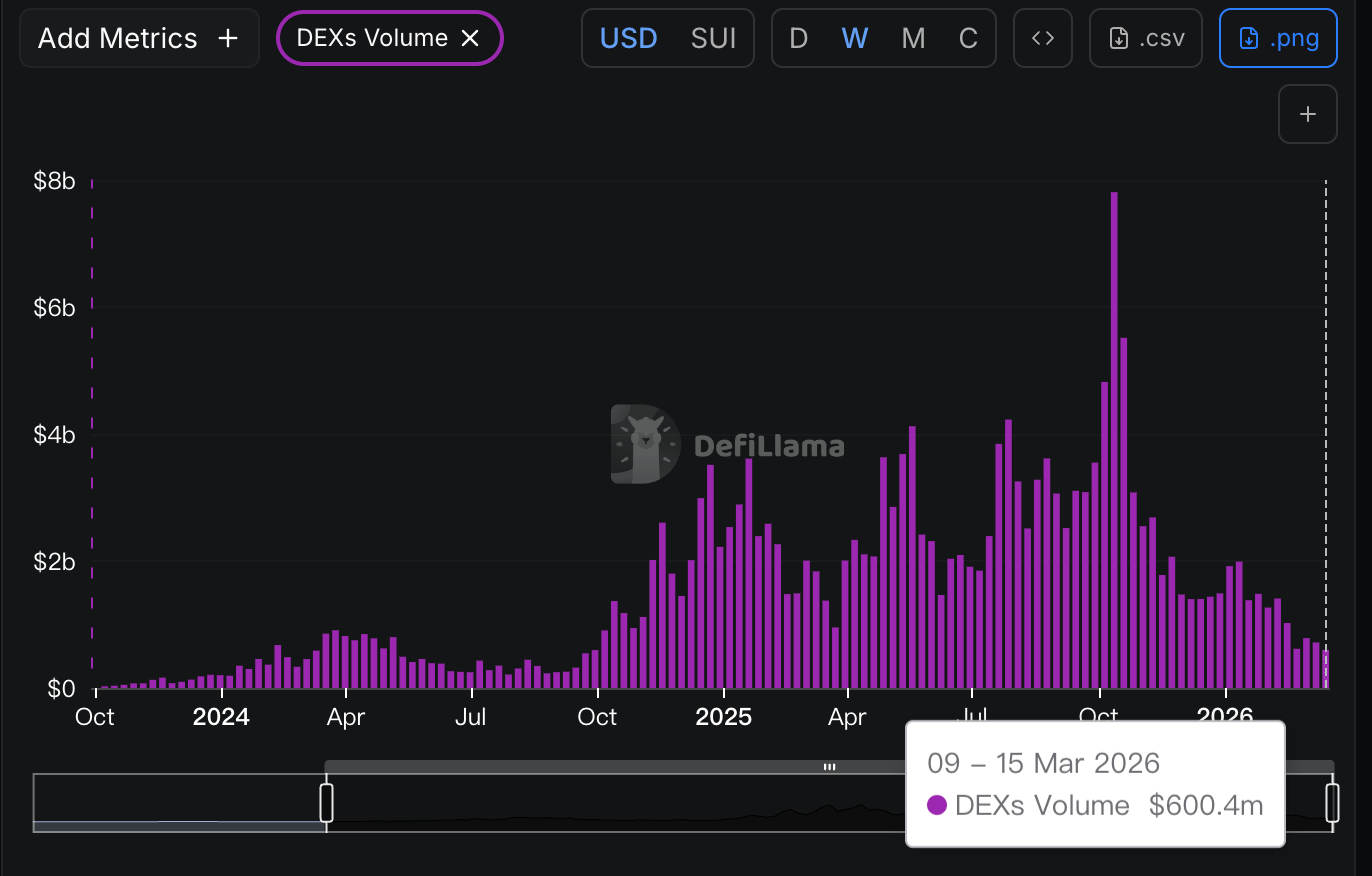Select weekly (W) interval
The height and width of the screenshot is (876, 1372).
tap(855, 38)
